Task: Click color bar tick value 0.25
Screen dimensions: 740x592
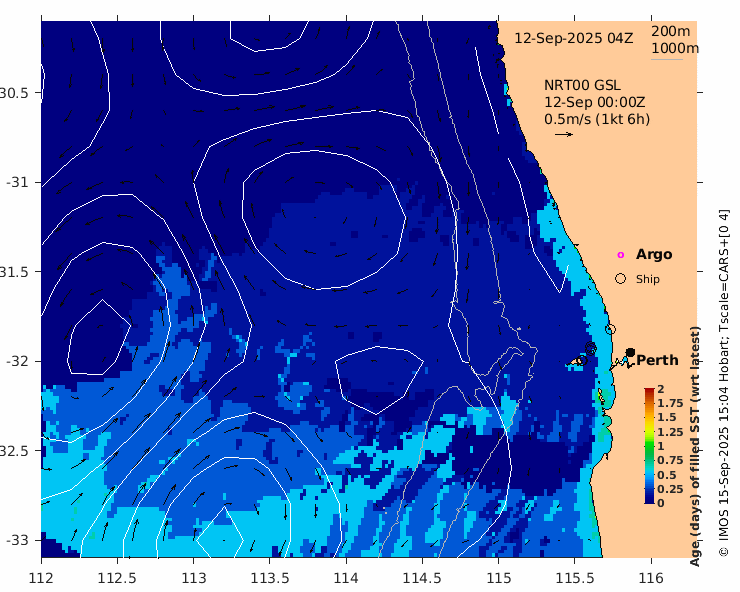Action: point(670,489)
